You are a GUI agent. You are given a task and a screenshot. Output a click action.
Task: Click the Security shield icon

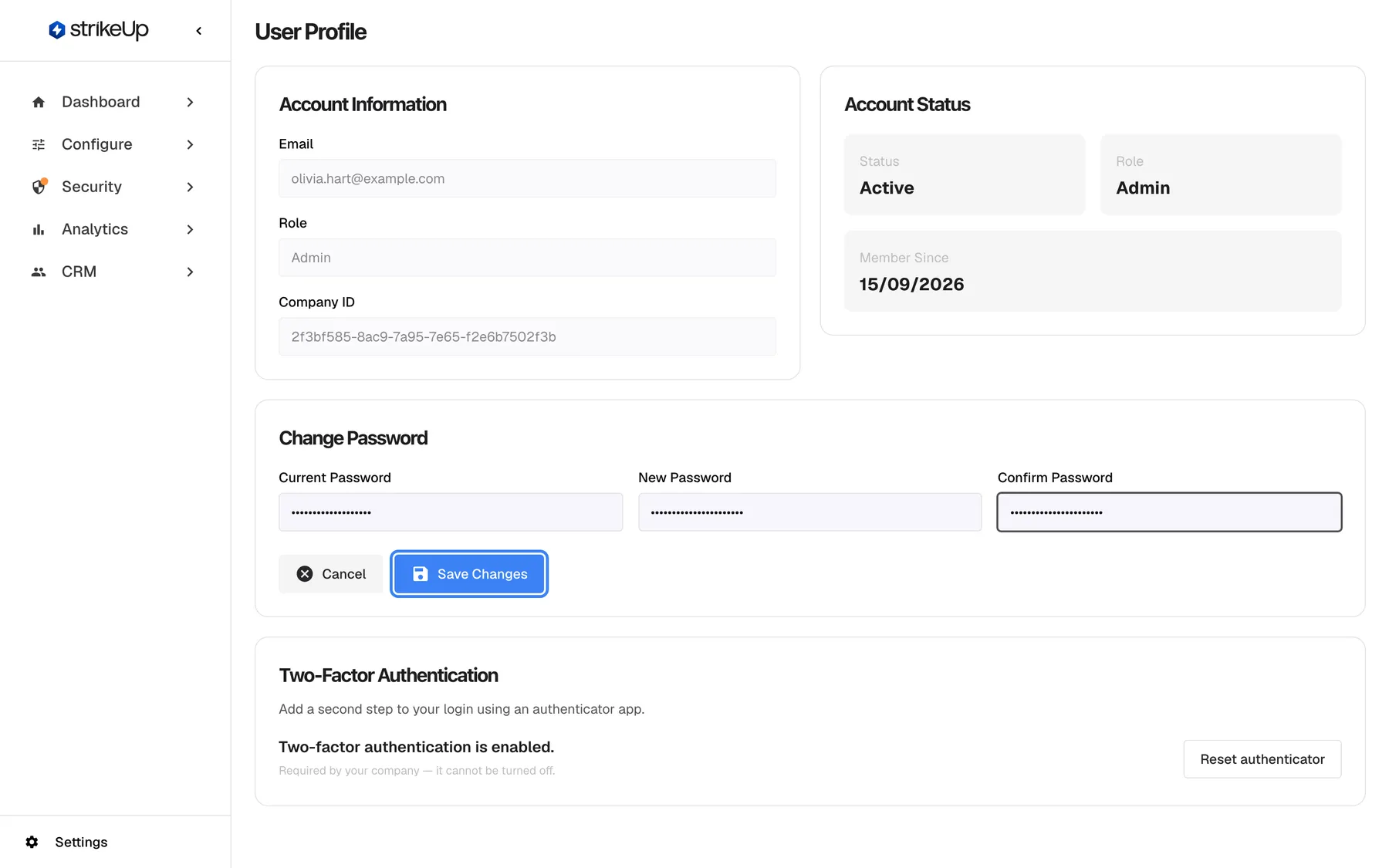point(39,187)
